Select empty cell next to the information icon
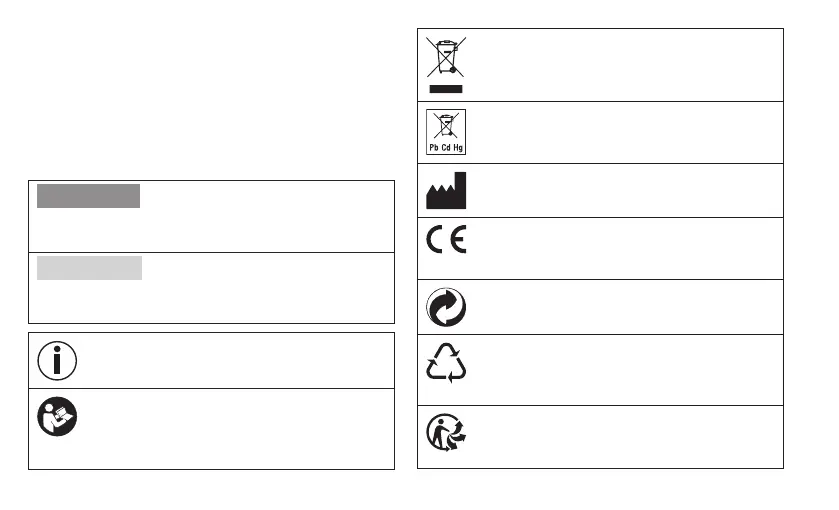The height and width of the screenshot is (510, 839). (x=237, y=361)
